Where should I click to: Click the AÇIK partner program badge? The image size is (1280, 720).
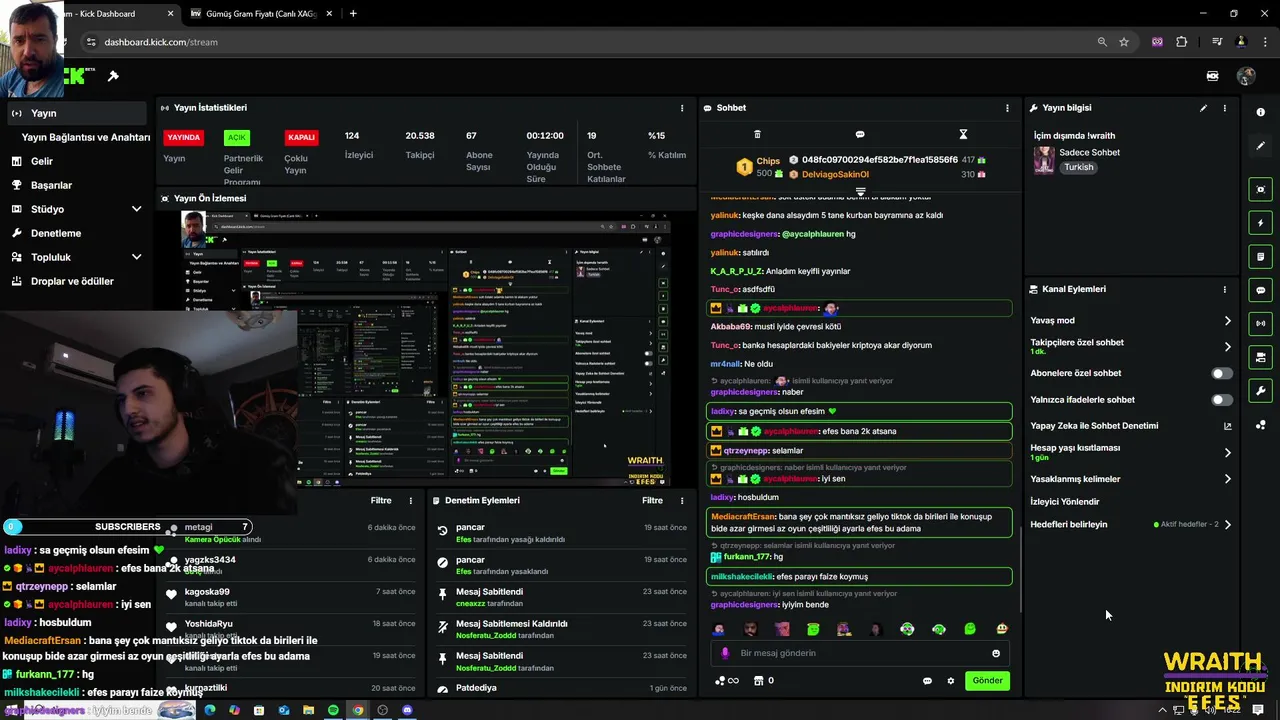point(237,137)
